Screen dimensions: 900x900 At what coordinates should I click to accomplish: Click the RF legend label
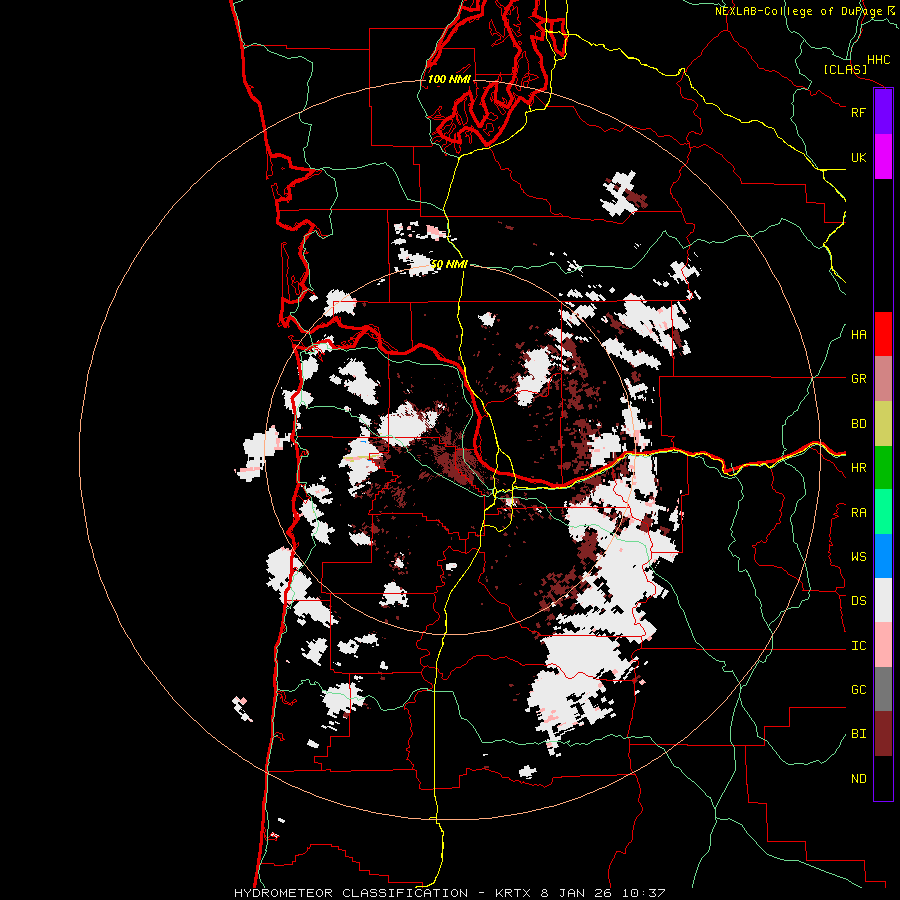pyautogui.click(x=858, y=112)
